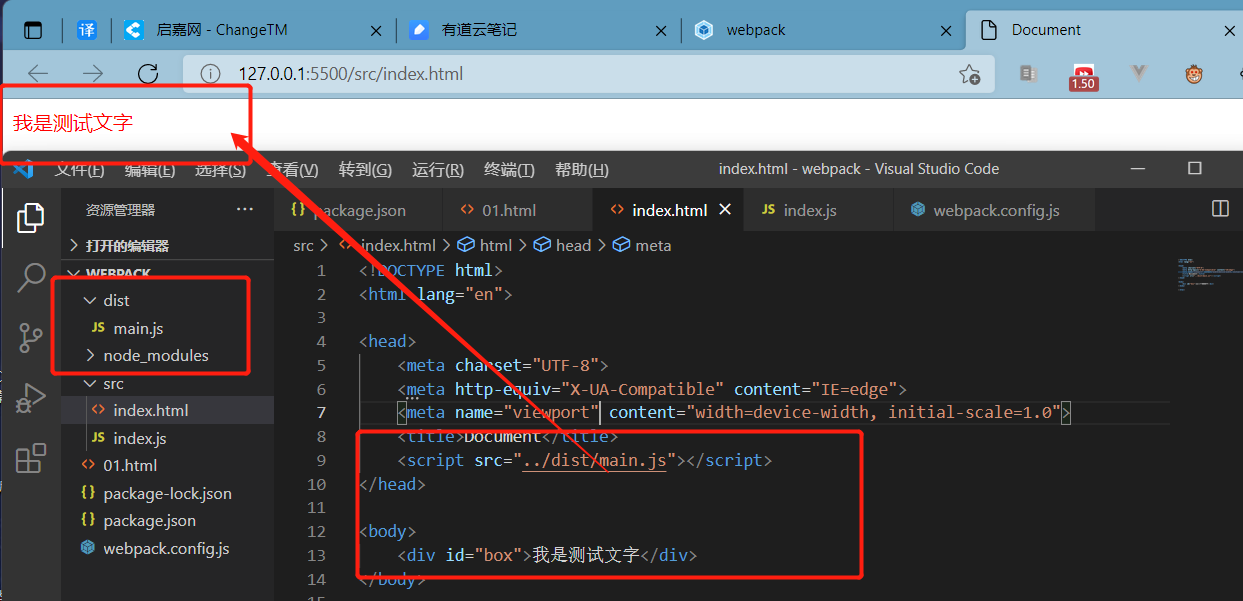Follow the ../dist/main.js script link
This screenshot has height=601, width=1243.
595,460
